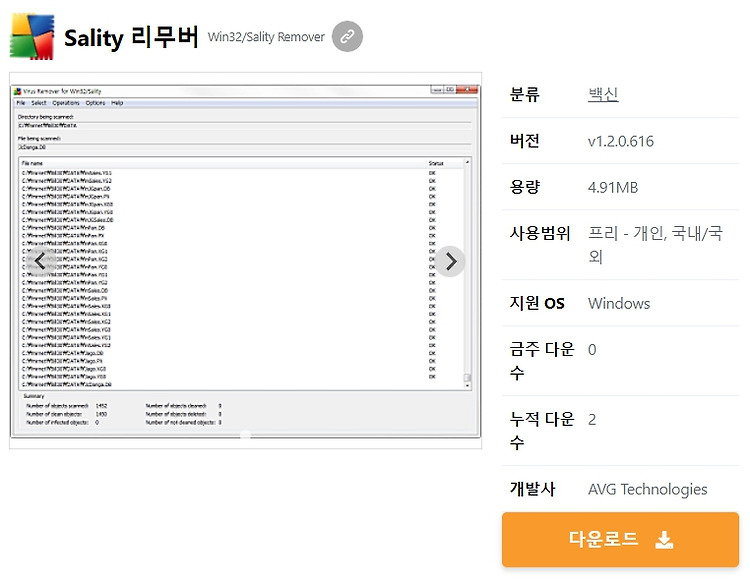Image resolution: width=750 pixels, height=582 pixels.
Task: Copy link via the chain icon button
Action: 347,36
